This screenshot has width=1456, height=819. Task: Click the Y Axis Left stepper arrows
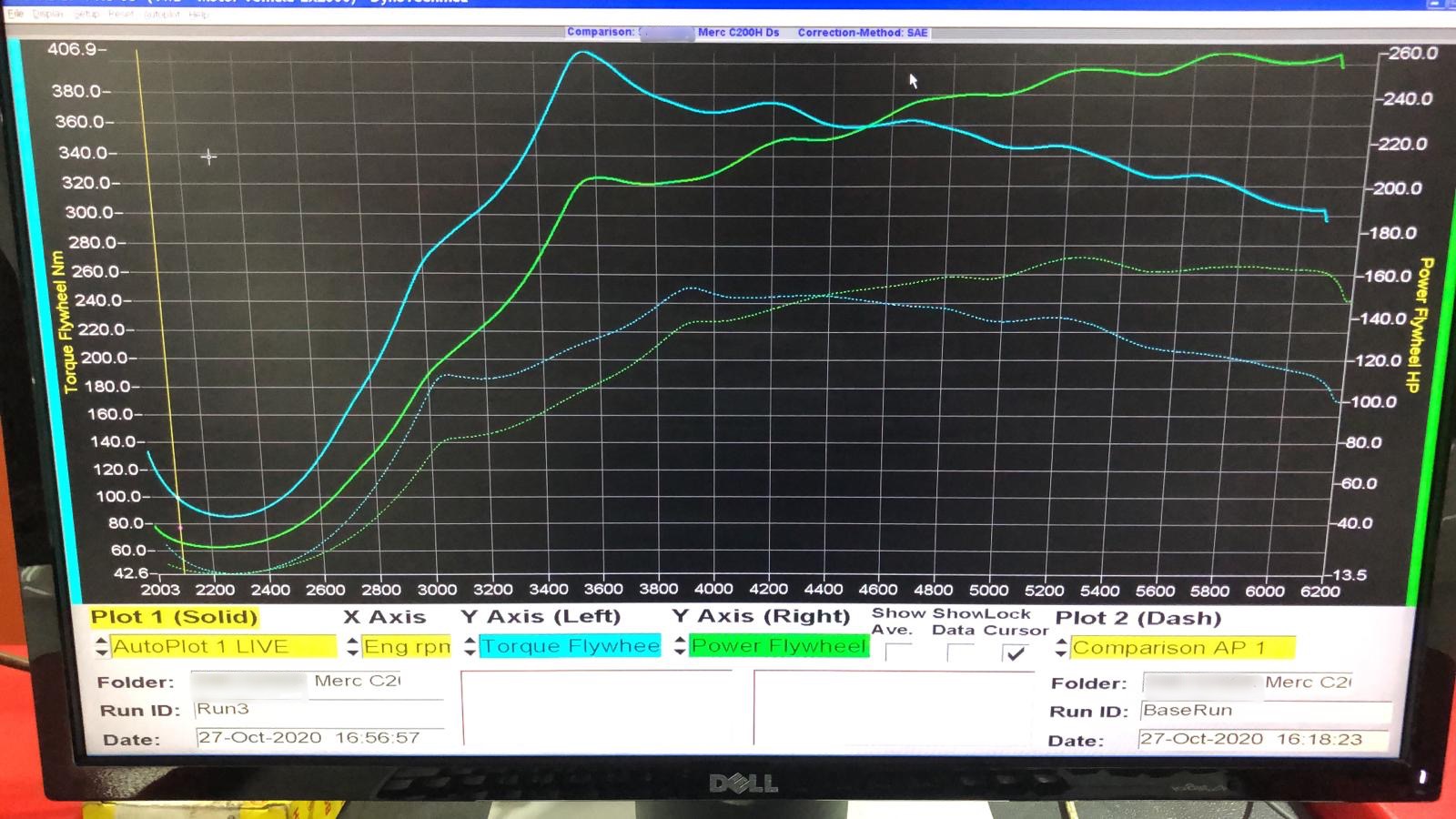pyautogui.click(x=470, y=647)
